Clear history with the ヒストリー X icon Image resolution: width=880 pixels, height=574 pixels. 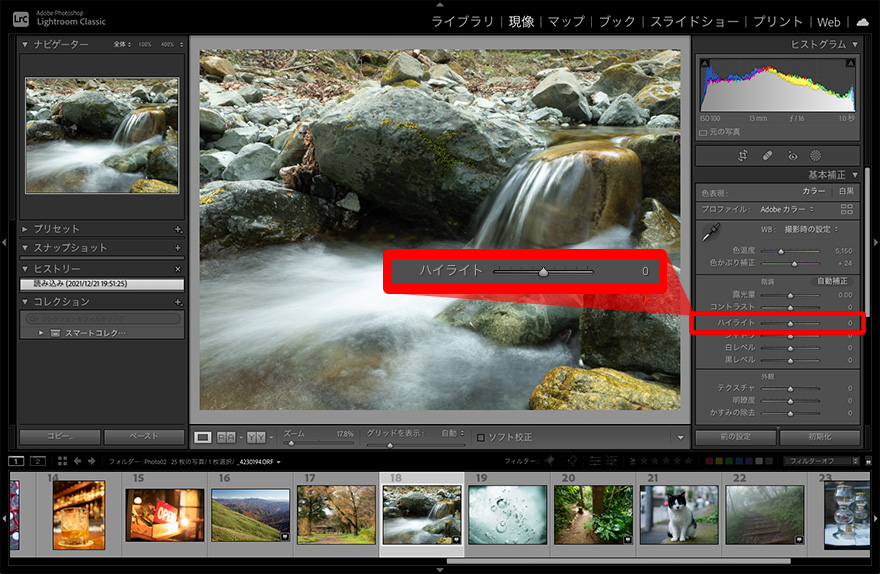[x=178, y=269]
